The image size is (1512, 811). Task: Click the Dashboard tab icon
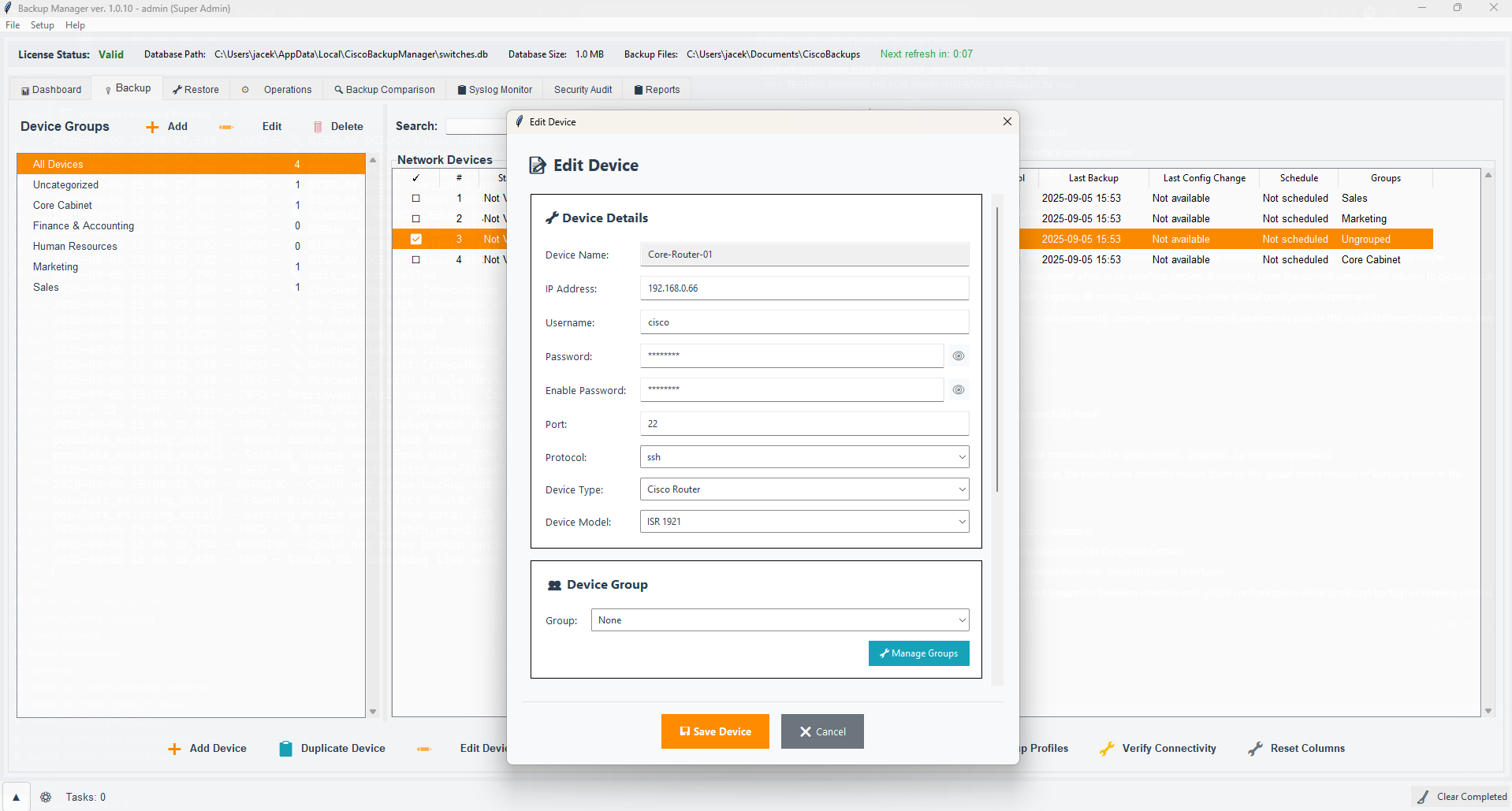[x=25, y=91]
